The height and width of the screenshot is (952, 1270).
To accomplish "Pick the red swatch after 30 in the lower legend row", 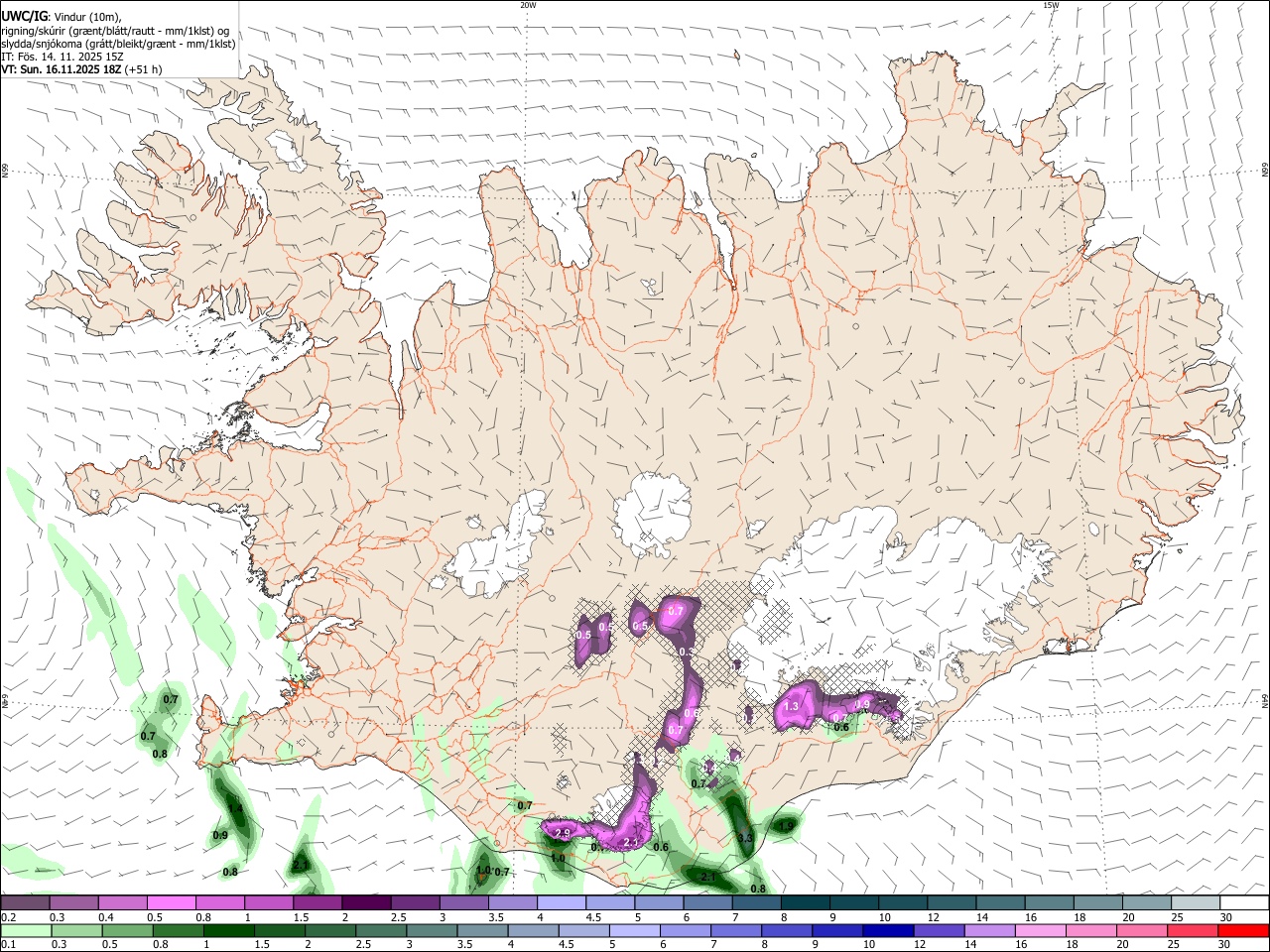I will click(x=1242, y=931).
